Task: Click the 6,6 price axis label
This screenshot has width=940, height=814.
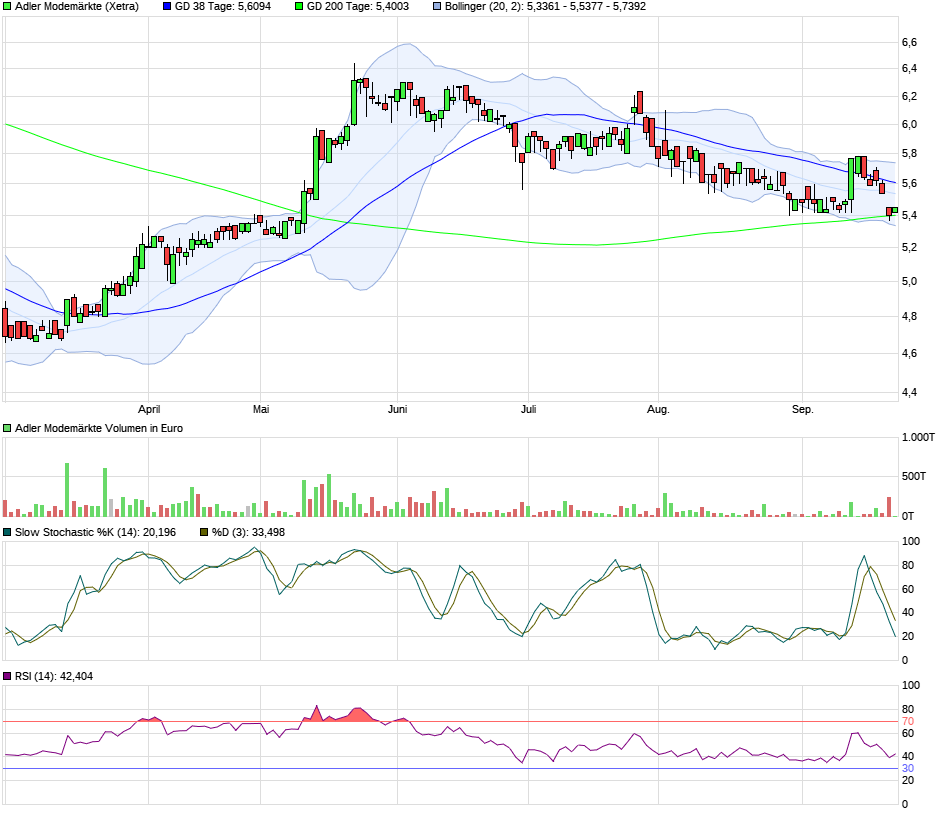Action: 909,43
